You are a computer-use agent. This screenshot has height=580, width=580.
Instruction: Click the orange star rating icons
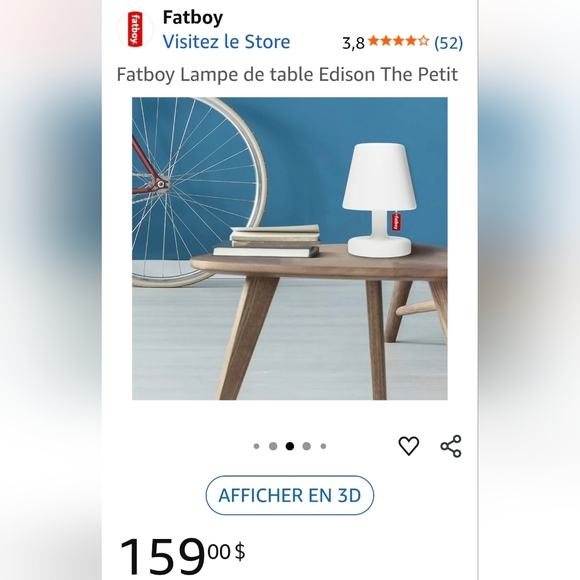coord(399,41)
